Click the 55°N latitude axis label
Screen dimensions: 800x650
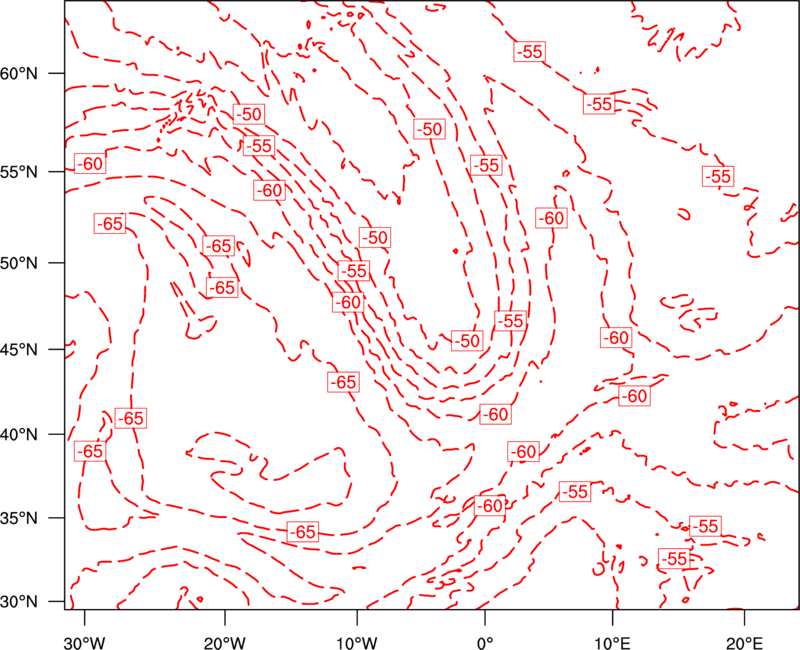click(19, 172)
